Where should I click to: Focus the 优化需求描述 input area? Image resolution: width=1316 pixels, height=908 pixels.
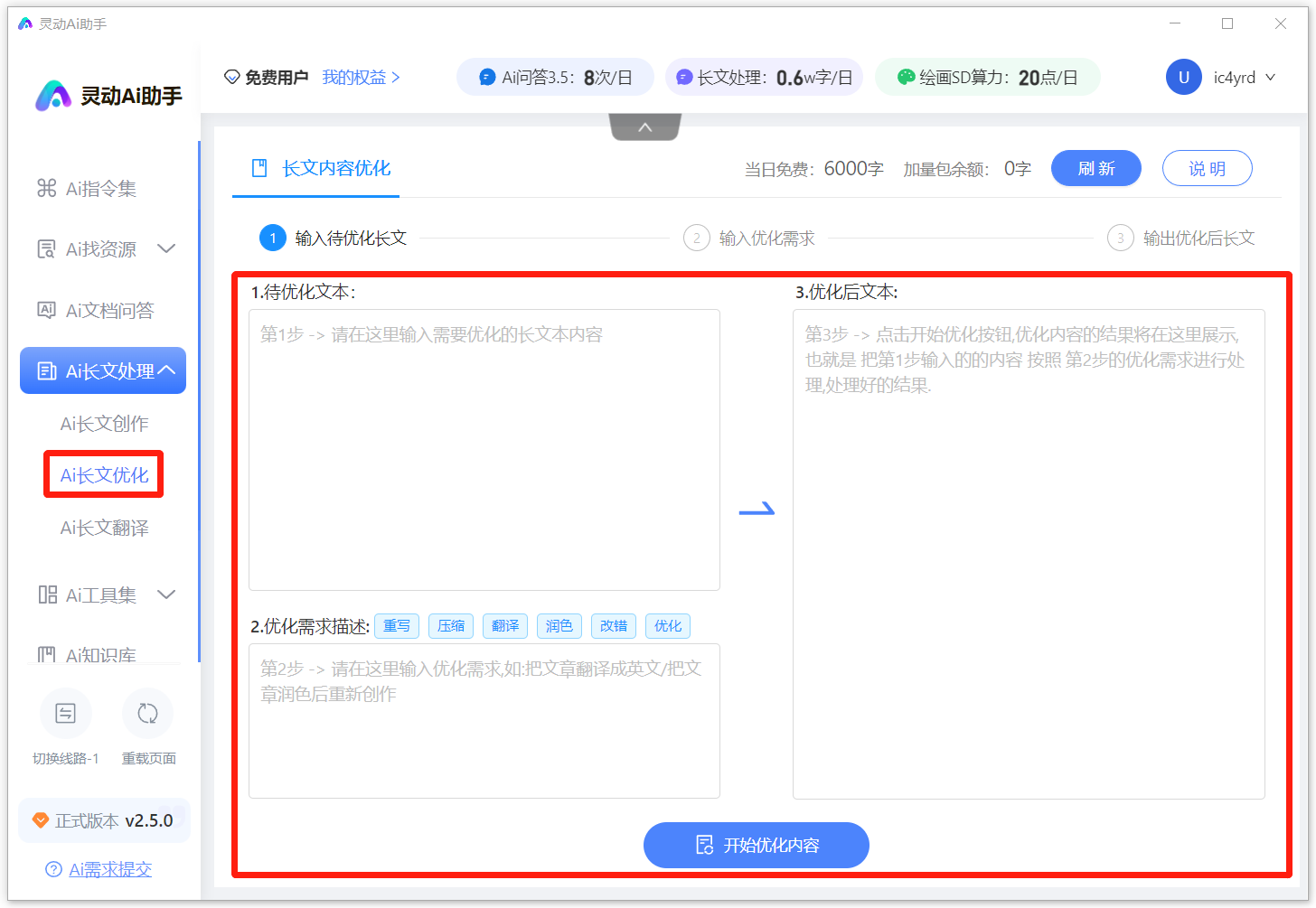[x=484, y=721]
